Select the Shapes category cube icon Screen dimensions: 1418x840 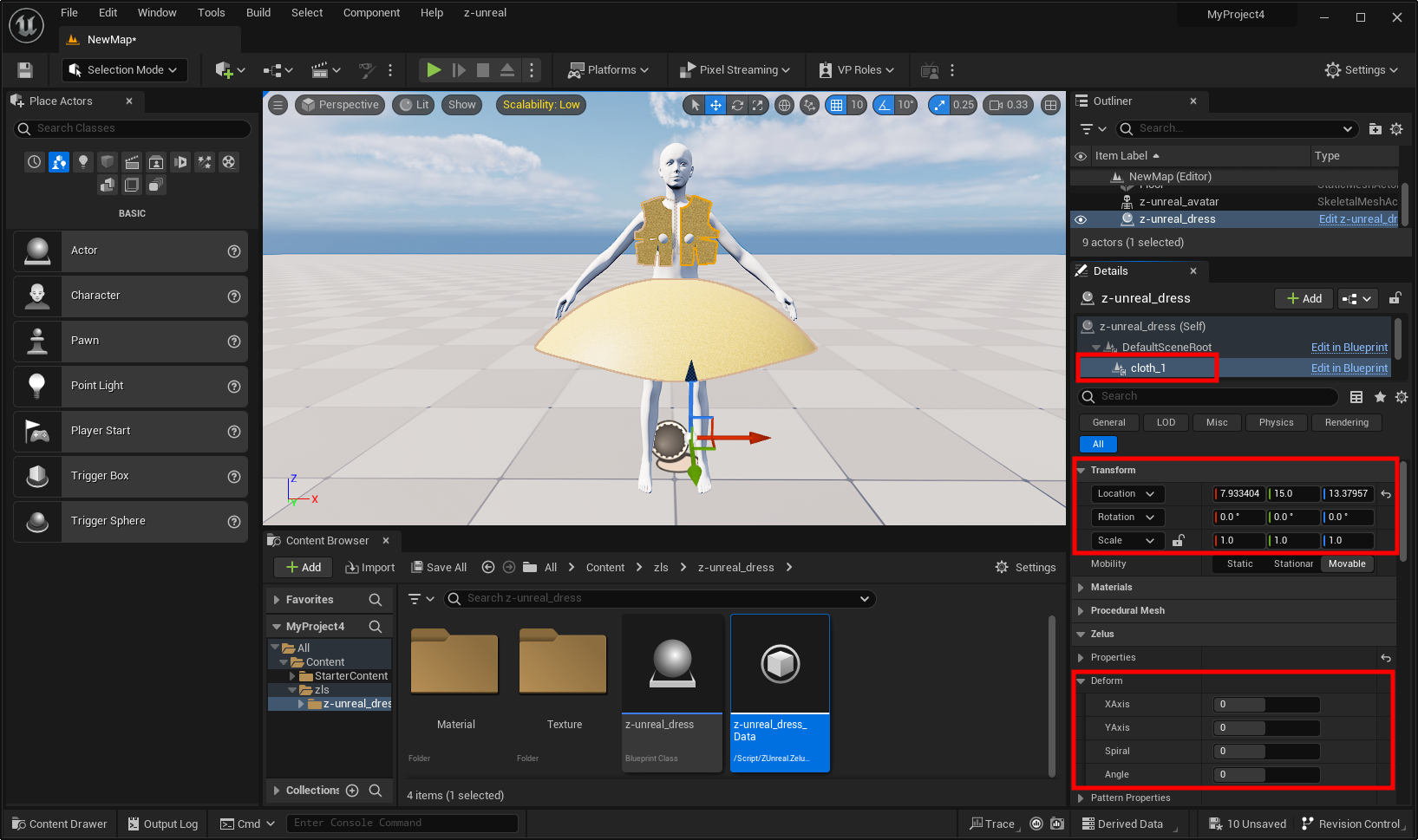pyautogui.click(x=108, y=162)
